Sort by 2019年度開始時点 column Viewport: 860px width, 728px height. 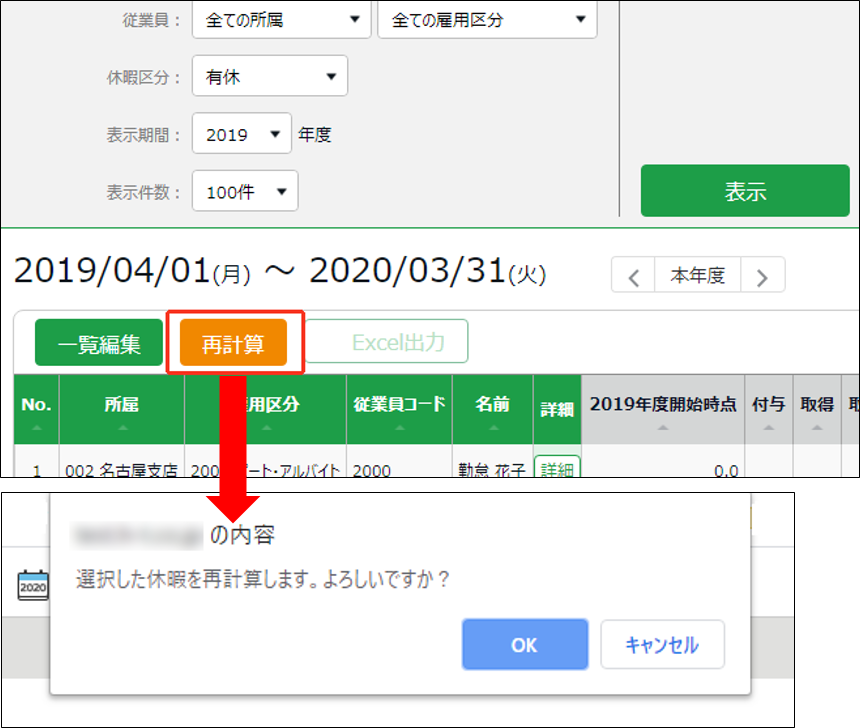[x=662, y=411]
